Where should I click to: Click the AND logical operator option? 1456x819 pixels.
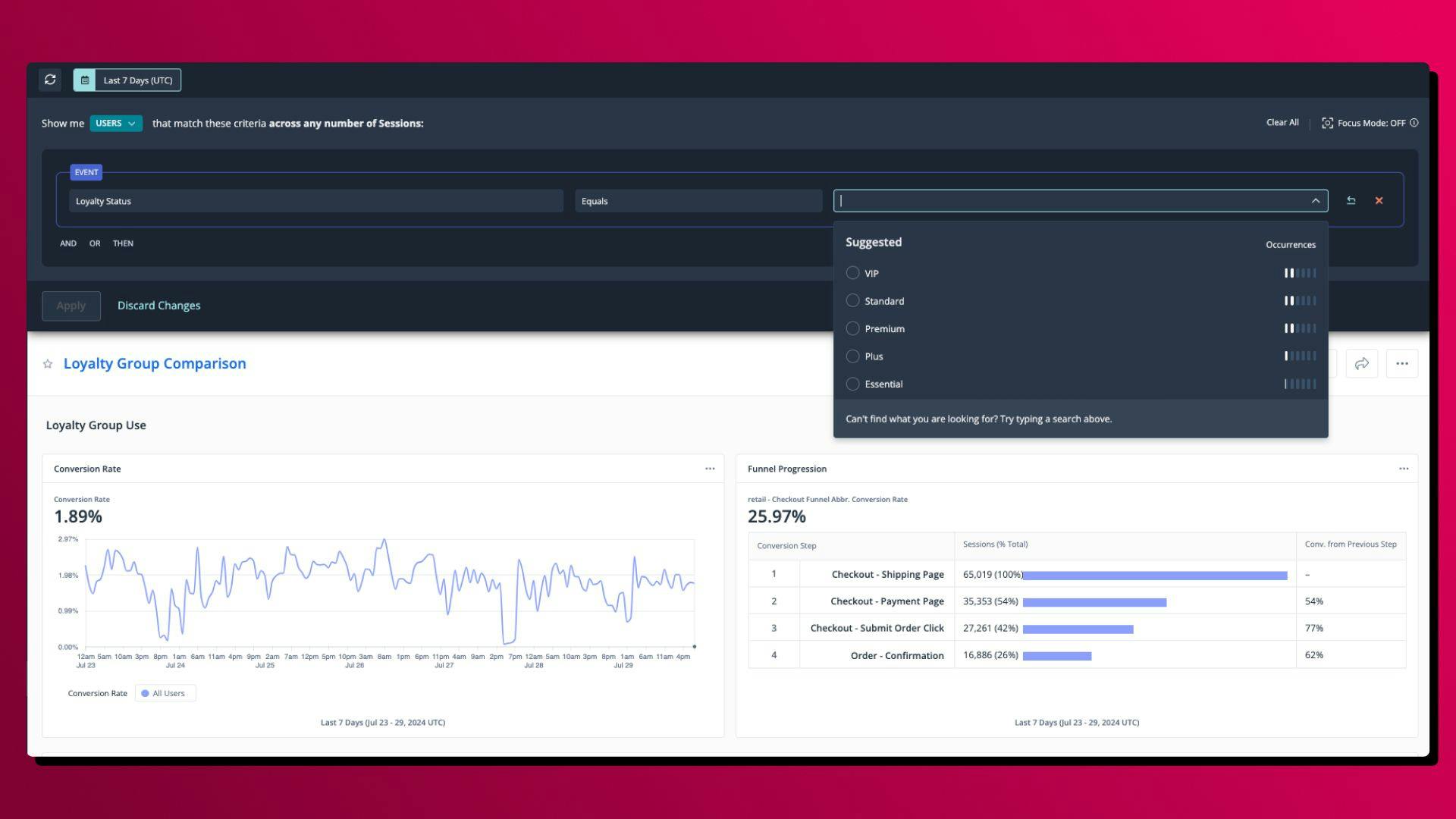tap(67, 243)
